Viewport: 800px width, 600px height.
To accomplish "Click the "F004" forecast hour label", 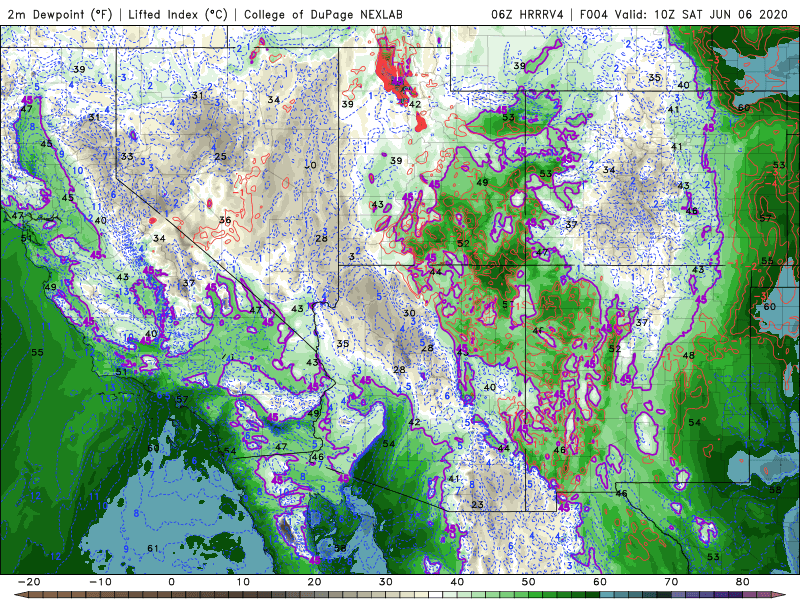I will click(594, 14).
